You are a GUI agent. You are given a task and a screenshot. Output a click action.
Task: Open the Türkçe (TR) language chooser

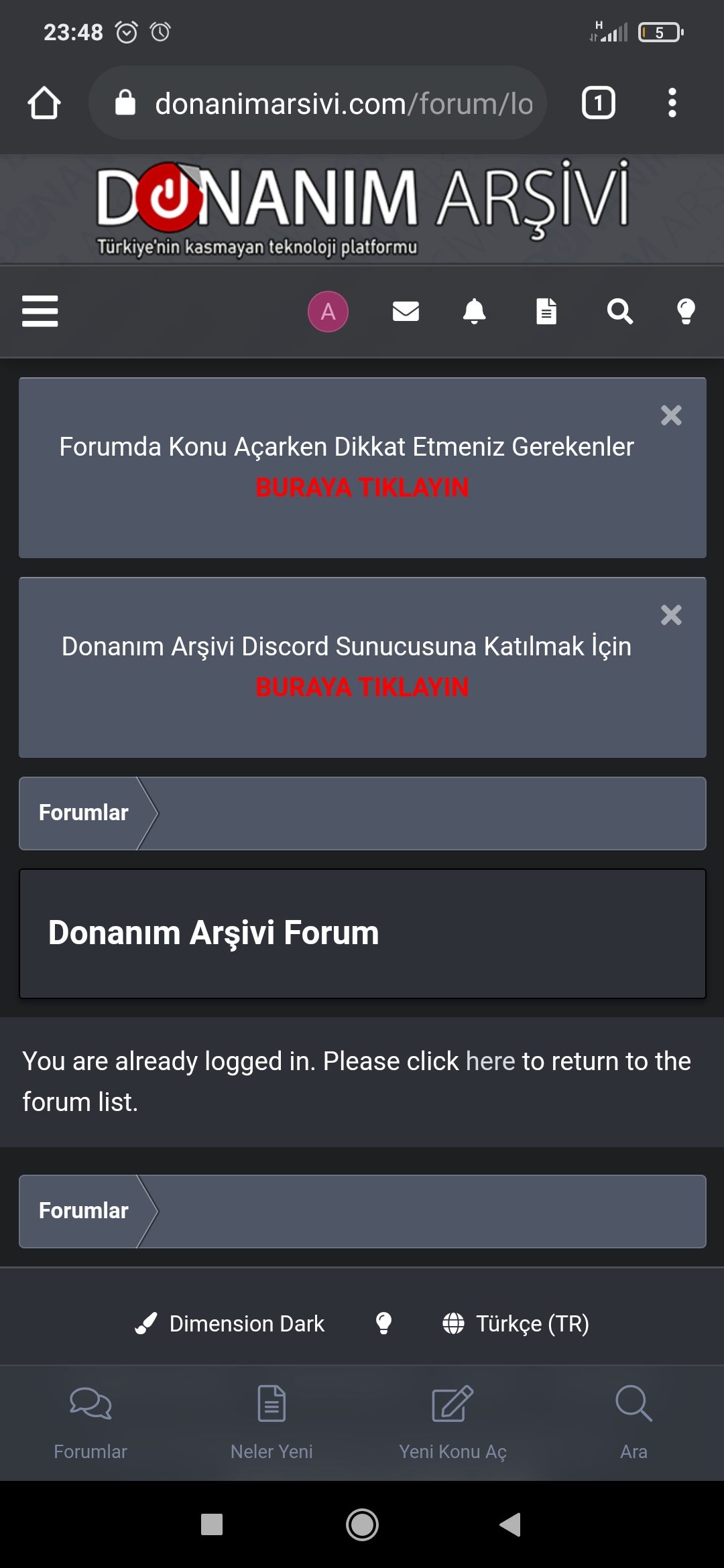(516, 1323)
